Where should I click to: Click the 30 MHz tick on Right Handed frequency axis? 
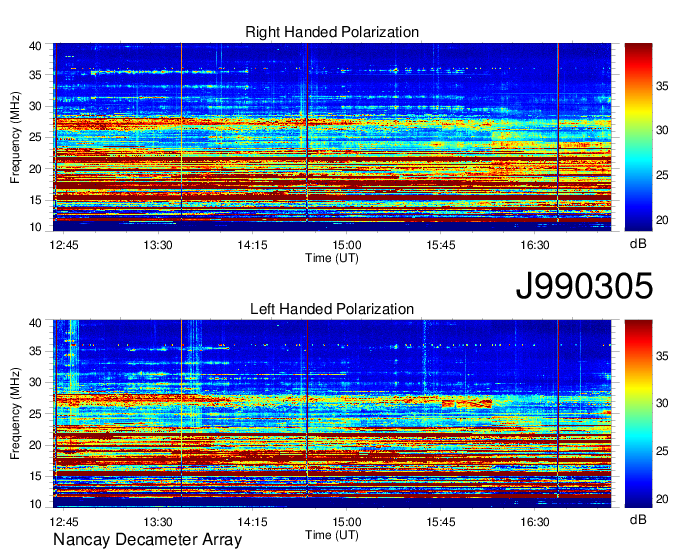35,106
